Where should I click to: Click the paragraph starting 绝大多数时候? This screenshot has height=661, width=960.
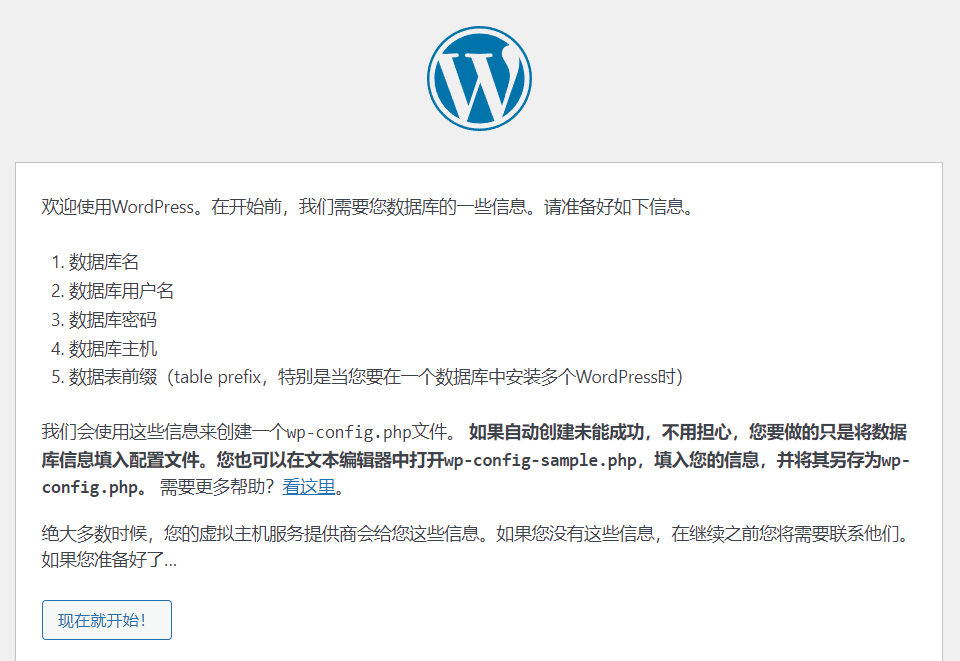coord(476,546)
